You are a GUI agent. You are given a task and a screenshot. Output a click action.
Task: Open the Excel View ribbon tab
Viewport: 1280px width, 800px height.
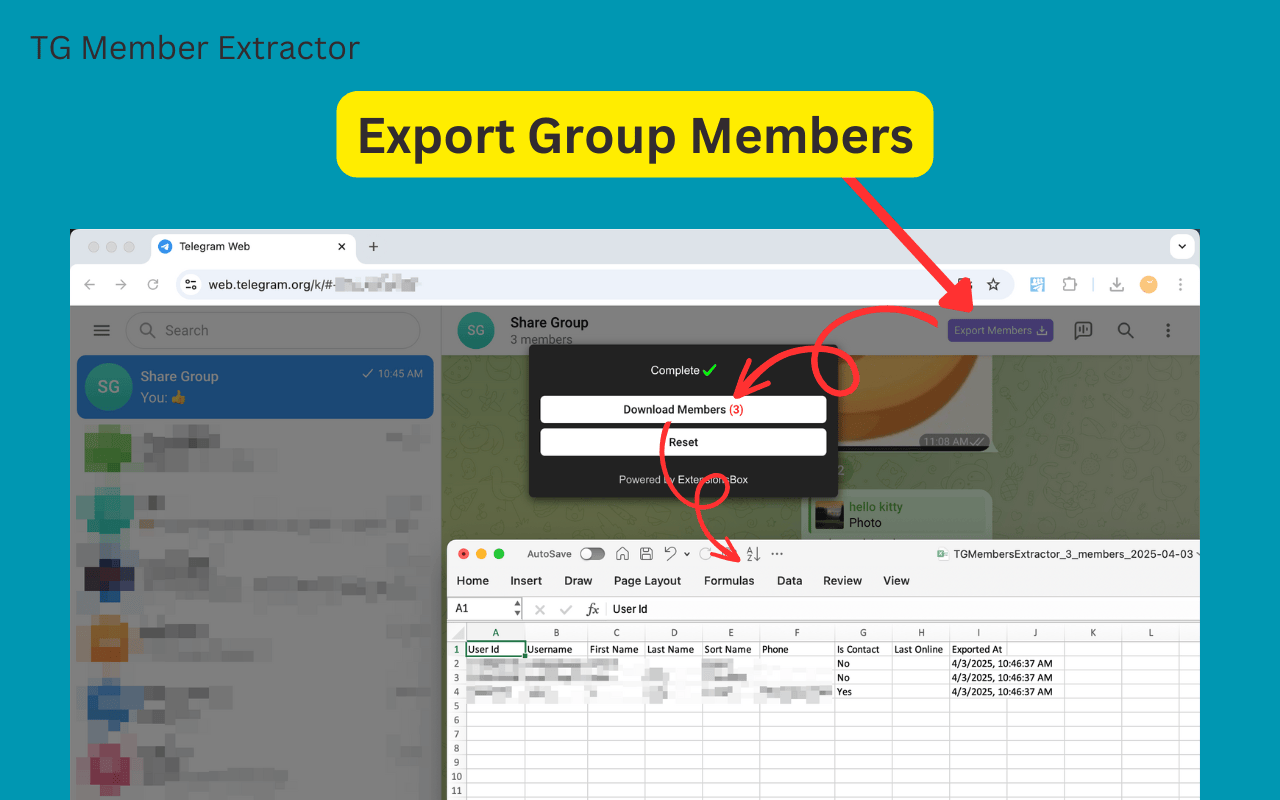click(896, 581)
